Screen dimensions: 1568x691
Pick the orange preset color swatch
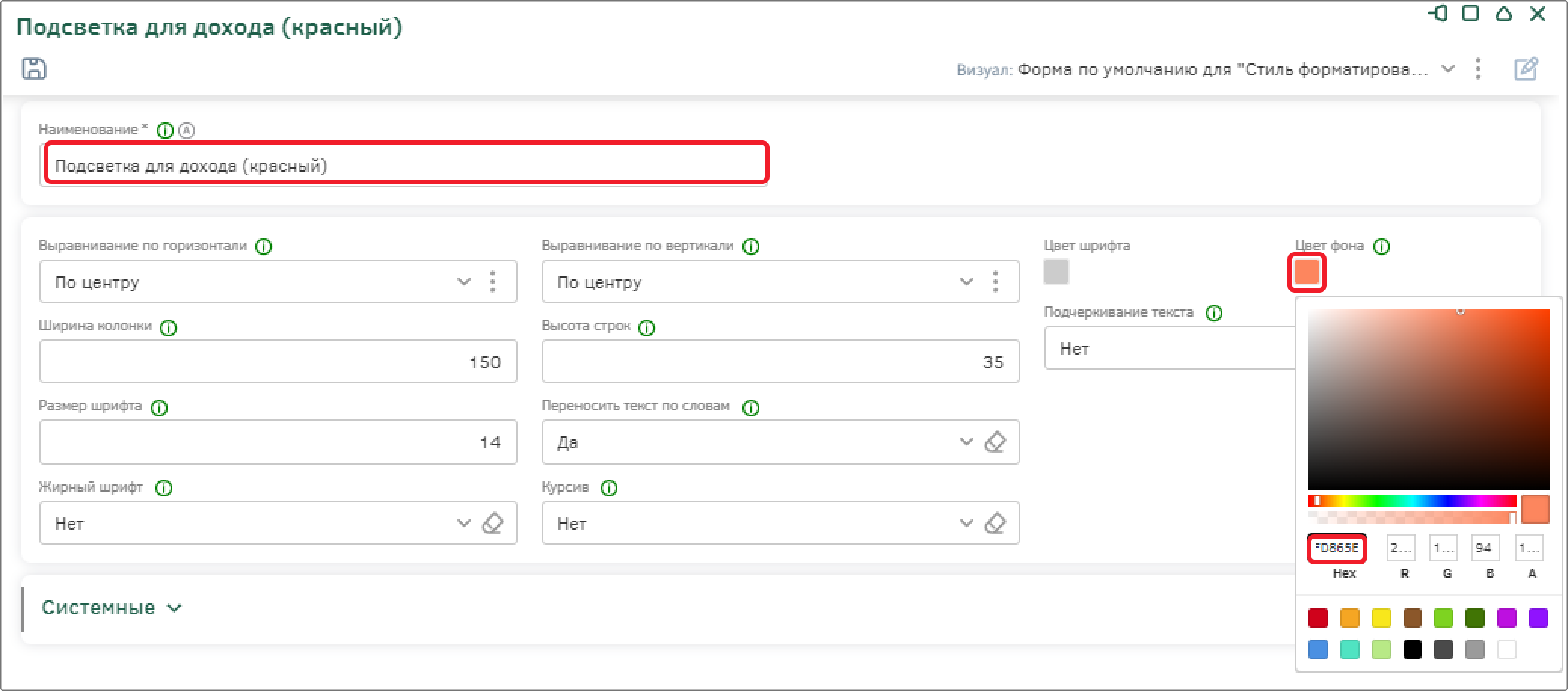1350,618
